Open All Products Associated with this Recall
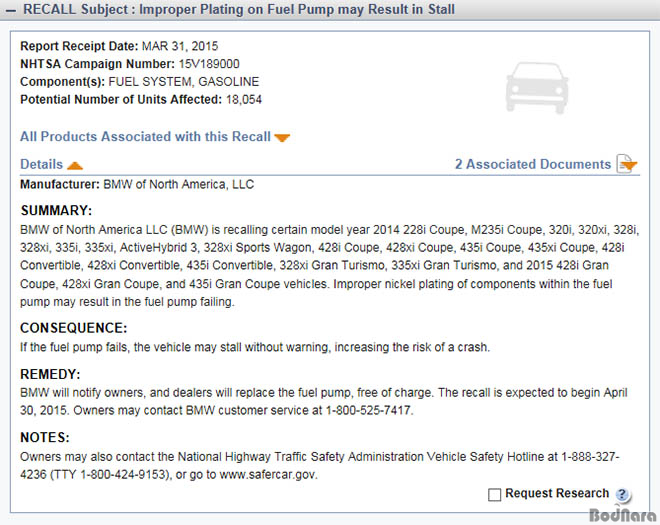The image size is (660, 525). click(145, 137)
